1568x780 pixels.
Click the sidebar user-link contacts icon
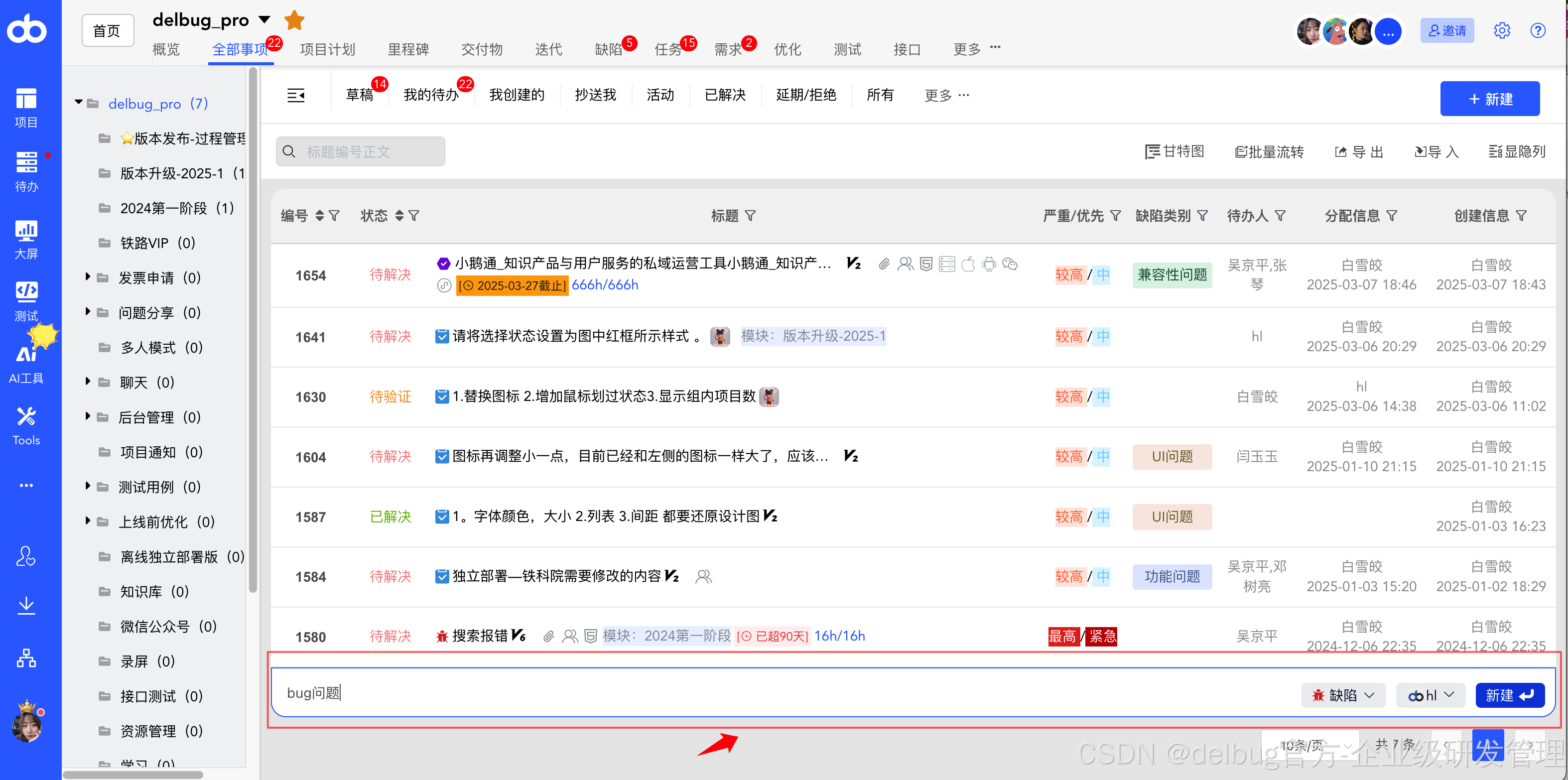coord(26,555)
